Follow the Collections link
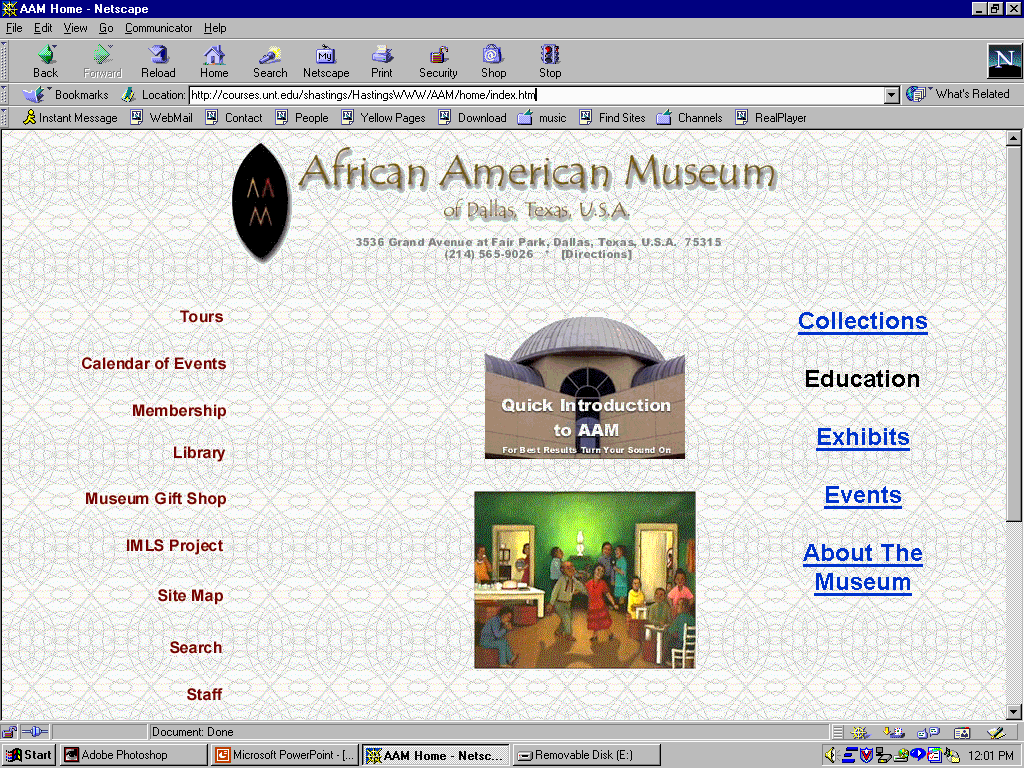The height and width of the screenshot is (768, 1024). pos(862,321)
